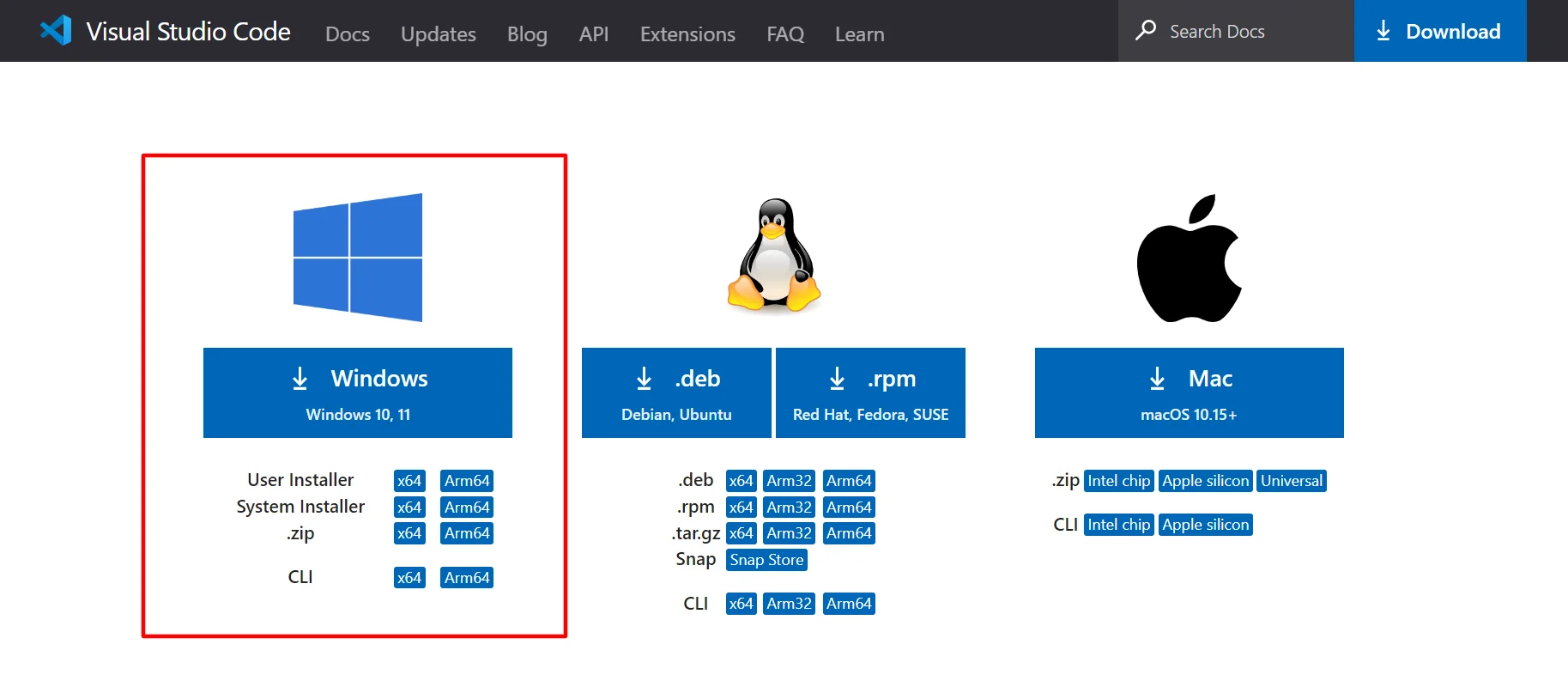Screen dimensions: 1568x693
Task: Click the Linux Tux penguin image
Action: 773,255
